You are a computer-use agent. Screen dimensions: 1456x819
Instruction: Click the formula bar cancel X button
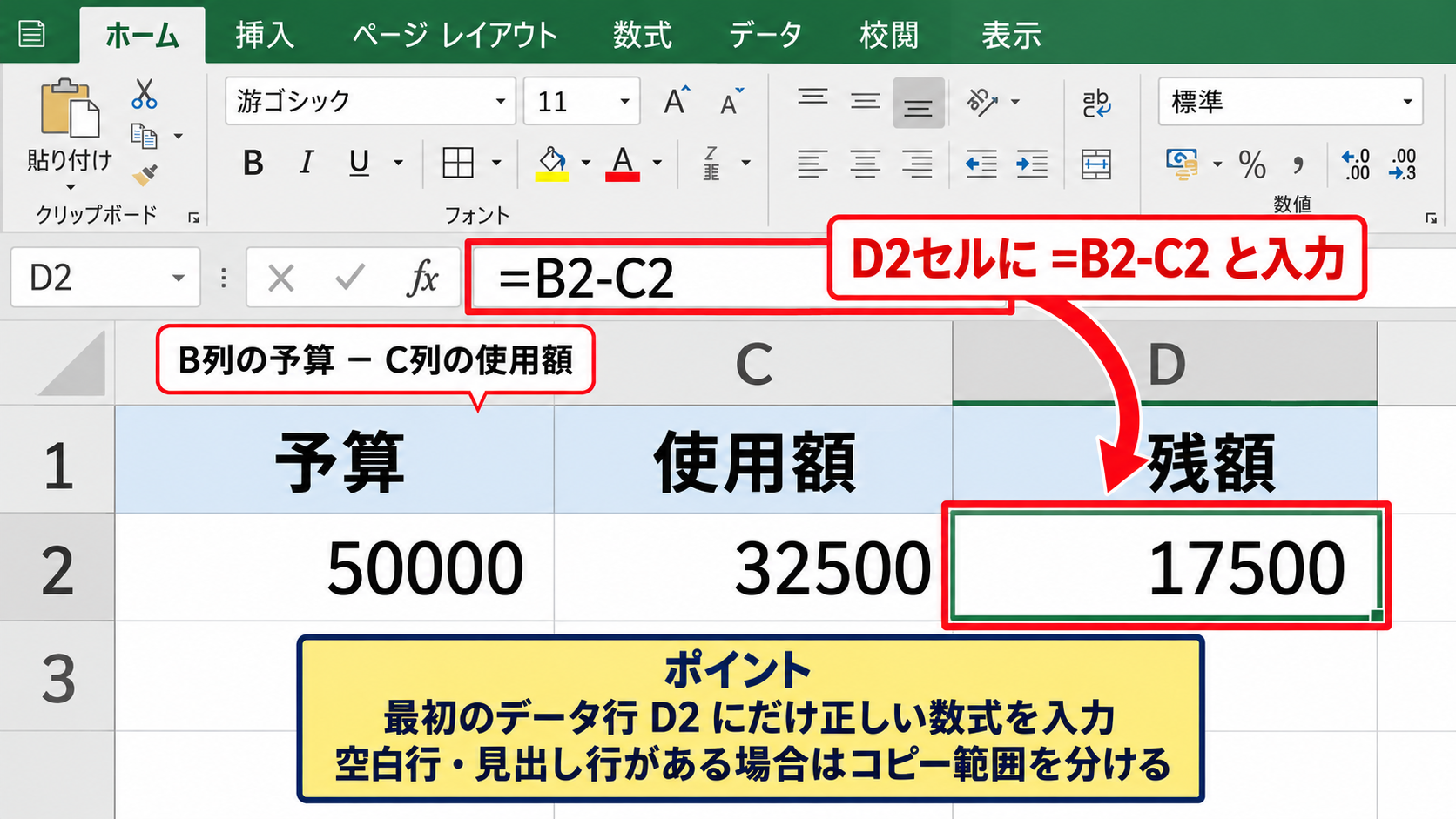[x=280, y=279]
